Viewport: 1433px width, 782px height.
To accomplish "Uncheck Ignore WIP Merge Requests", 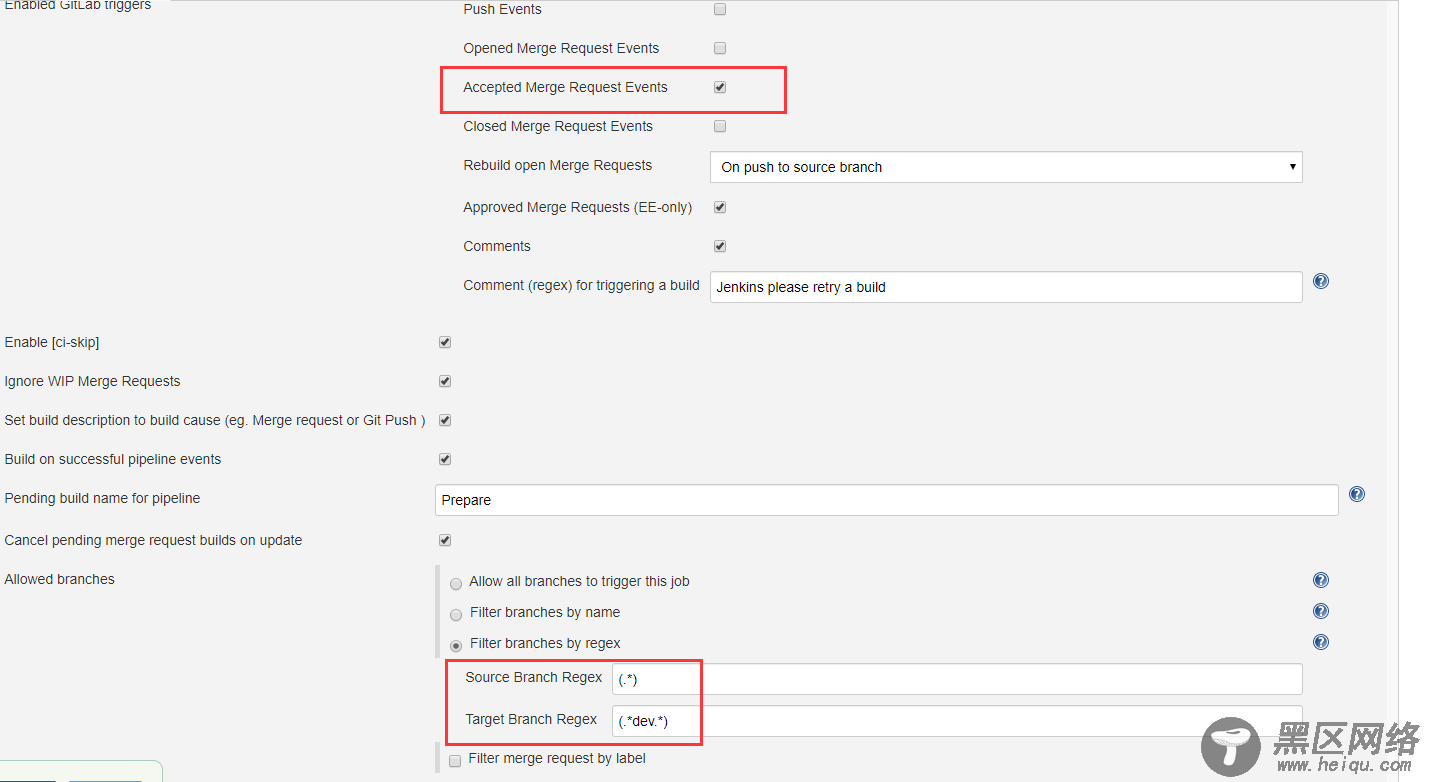I will [x=445, y=381].
